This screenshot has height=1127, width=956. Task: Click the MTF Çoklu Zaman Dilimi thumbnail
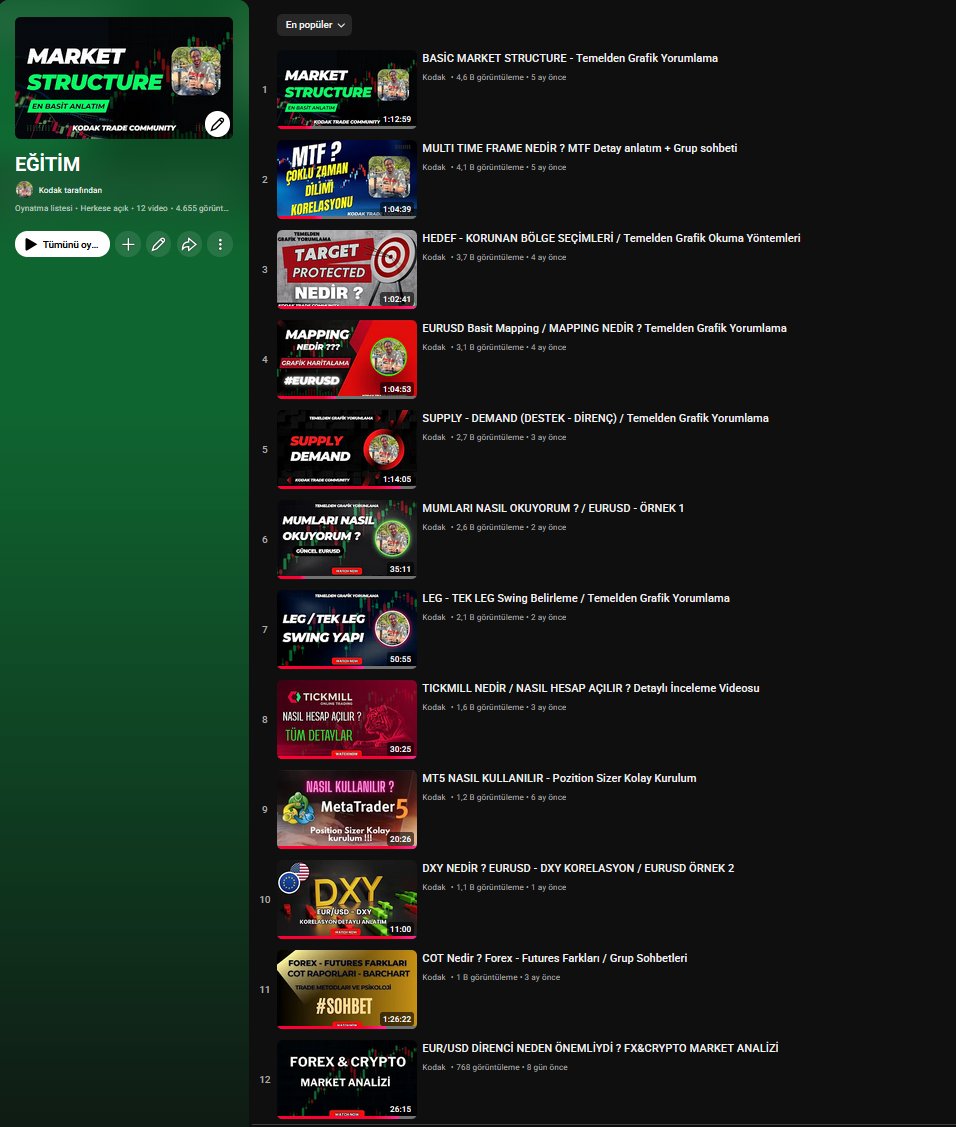[x=346, y=179]
